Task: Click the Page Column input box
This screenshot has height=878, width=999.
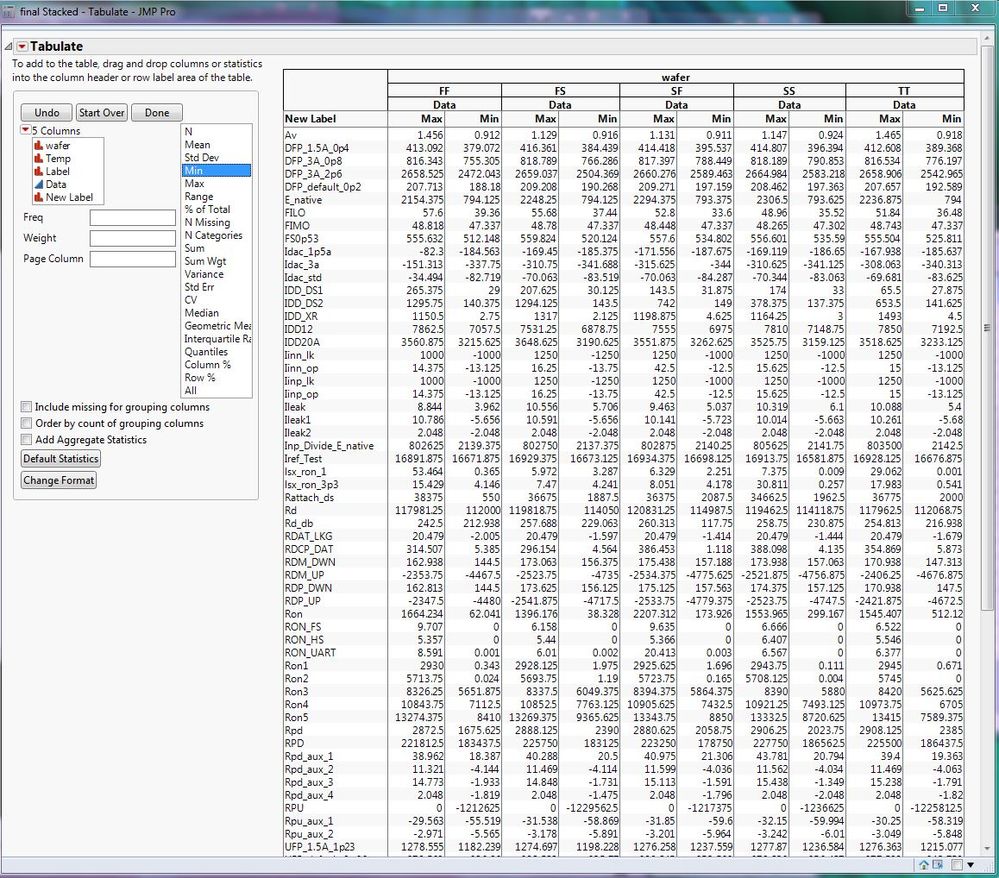Action: (133, 259)
